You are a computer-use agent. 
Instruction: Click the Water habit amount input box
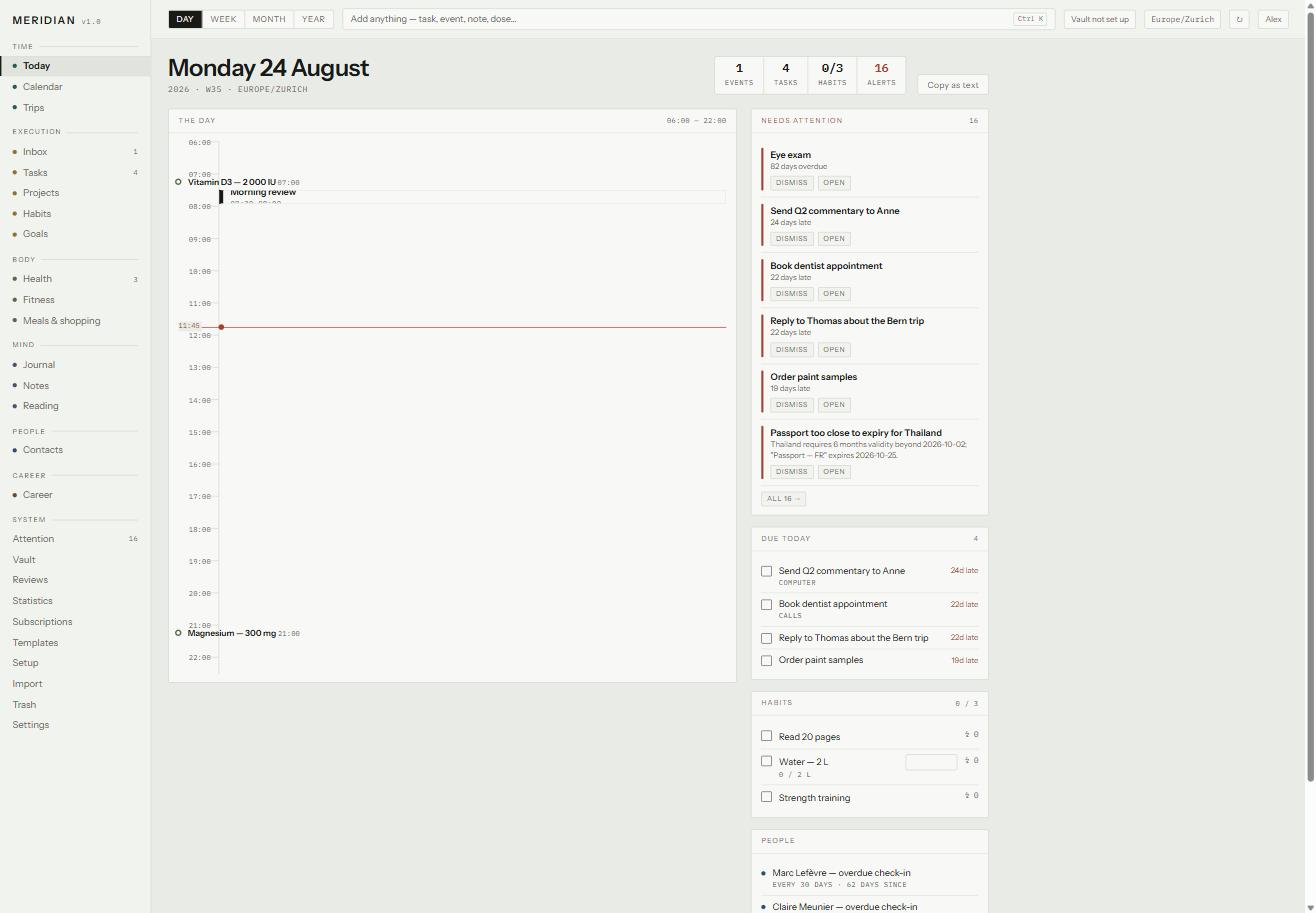click(x=931, y=762)
